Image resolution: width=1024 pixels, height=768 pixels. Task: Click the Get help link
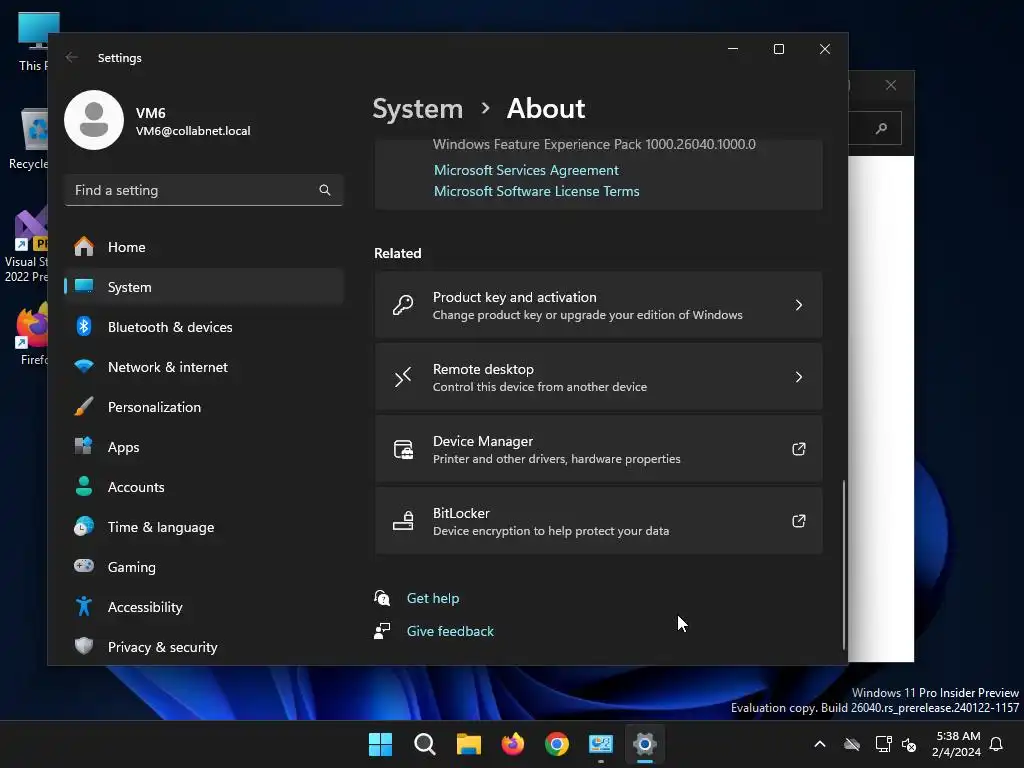point(433,598)
